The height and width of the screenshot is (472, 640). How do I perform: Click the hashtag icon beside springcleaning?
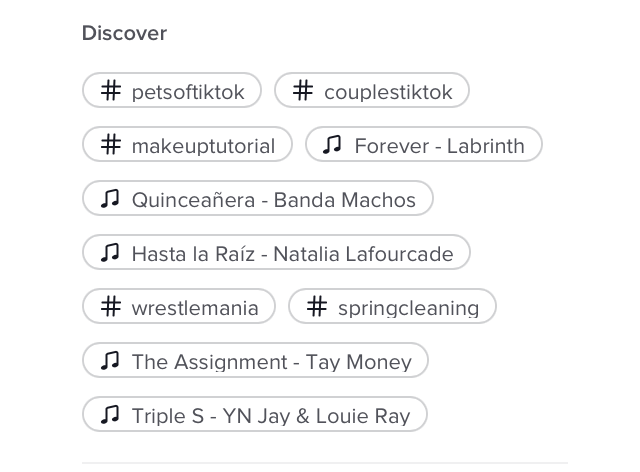pos(317,307)
